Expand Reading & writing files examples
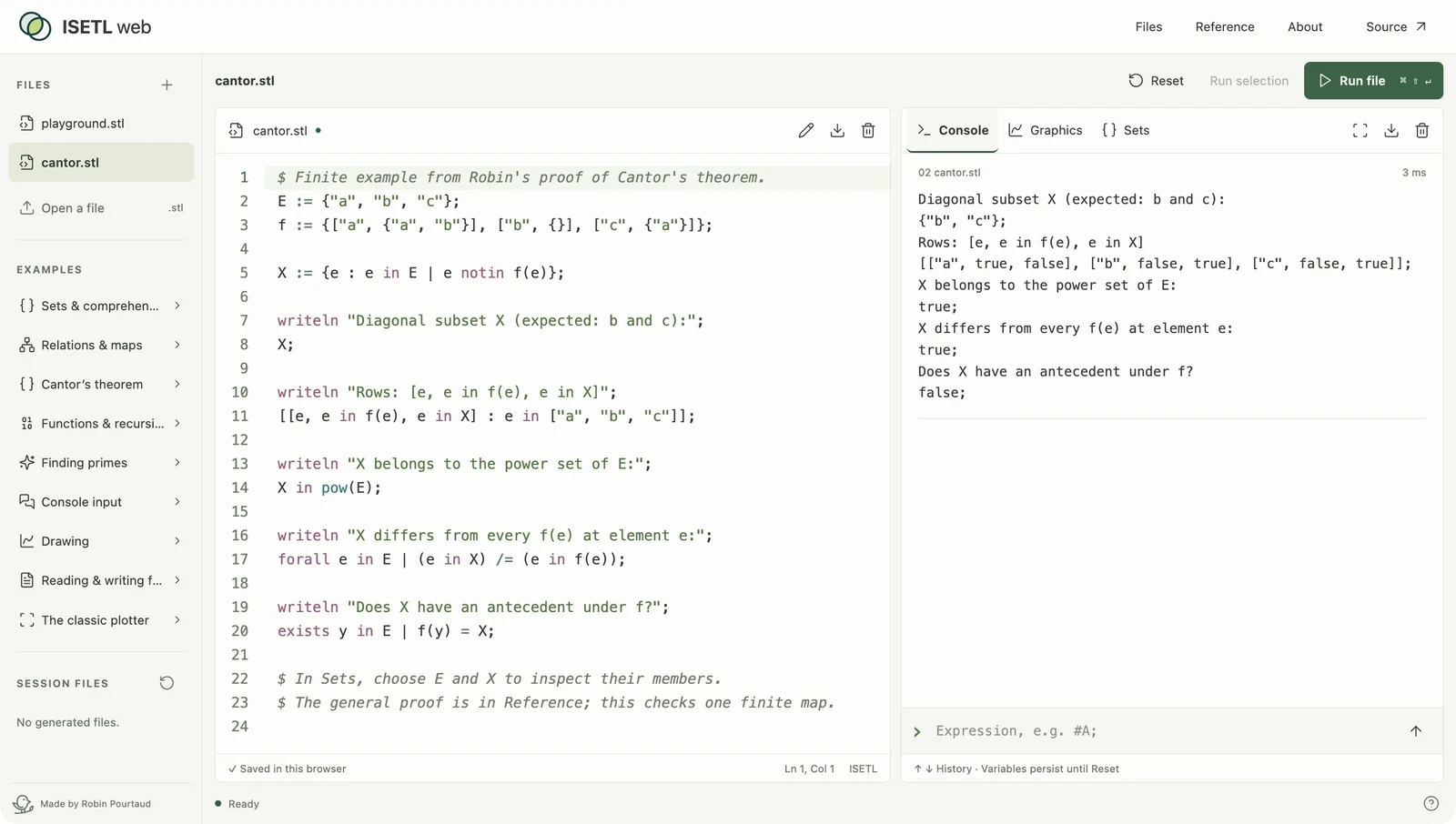This screenshot has width=1456, height=824. pos(101,580)
